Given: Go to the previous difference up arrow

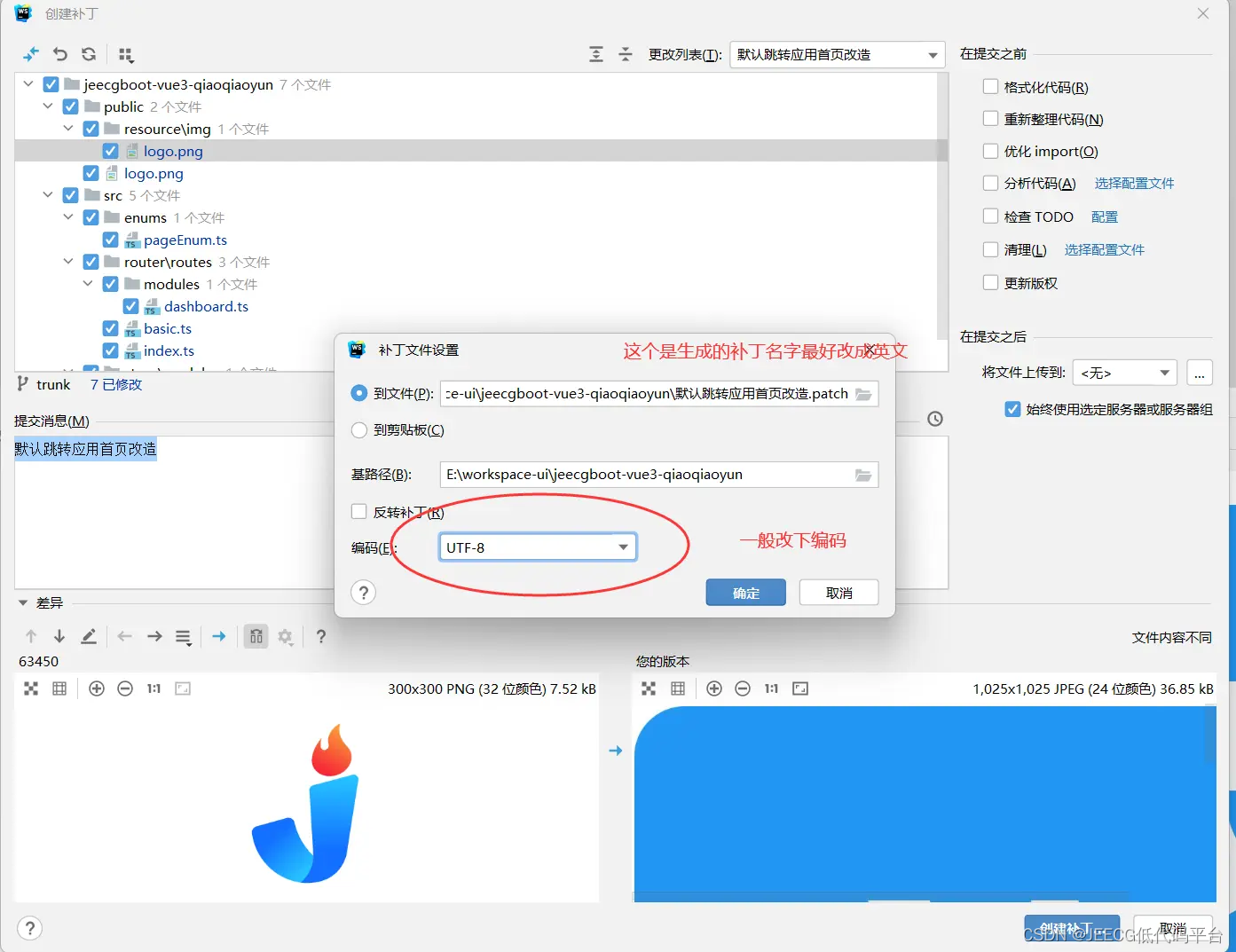Looking at the screenshot, I should (x=31, y=636).
